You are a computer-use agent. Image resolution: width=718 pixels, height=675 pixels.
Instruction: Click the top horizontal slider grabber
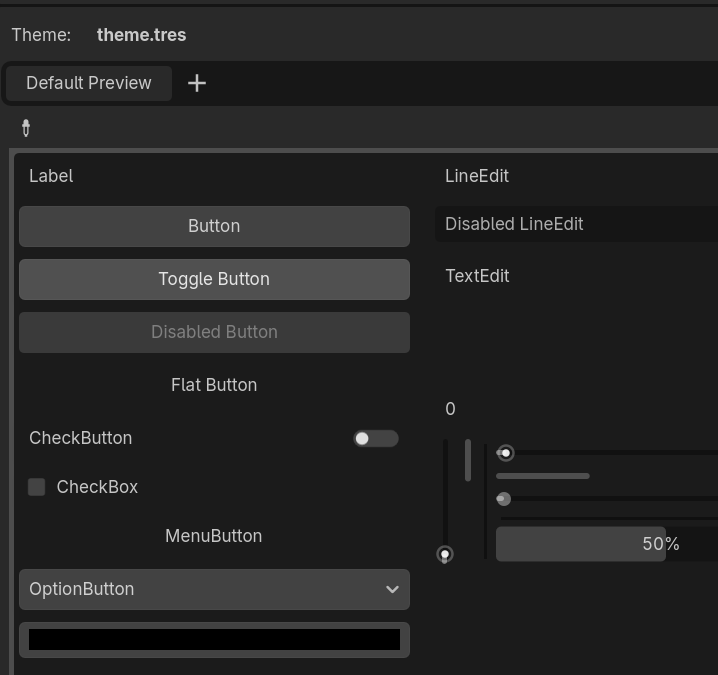[x=506, y=453]
